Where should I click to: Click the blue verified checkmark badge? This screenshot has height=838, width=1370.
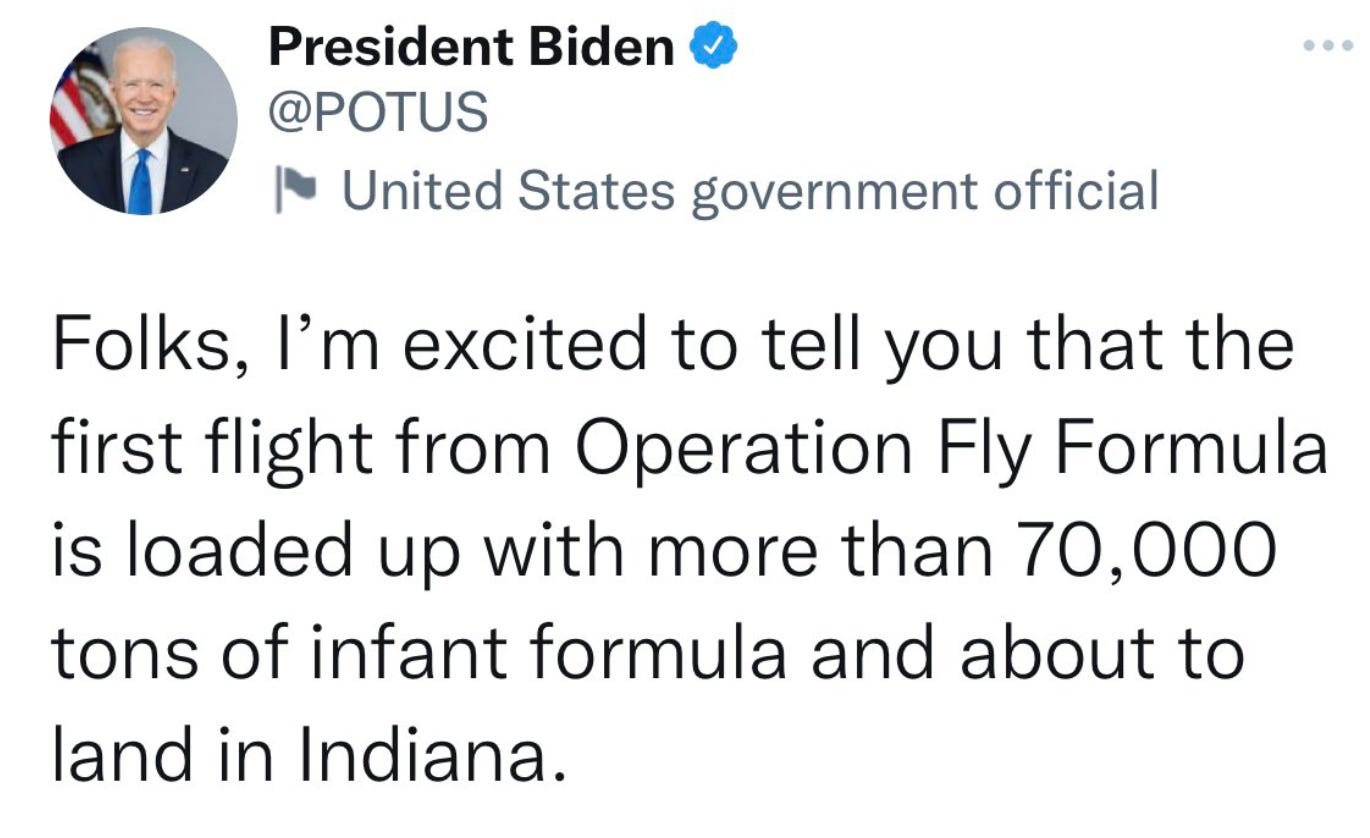pyautogui.click(x=714, y=47)
